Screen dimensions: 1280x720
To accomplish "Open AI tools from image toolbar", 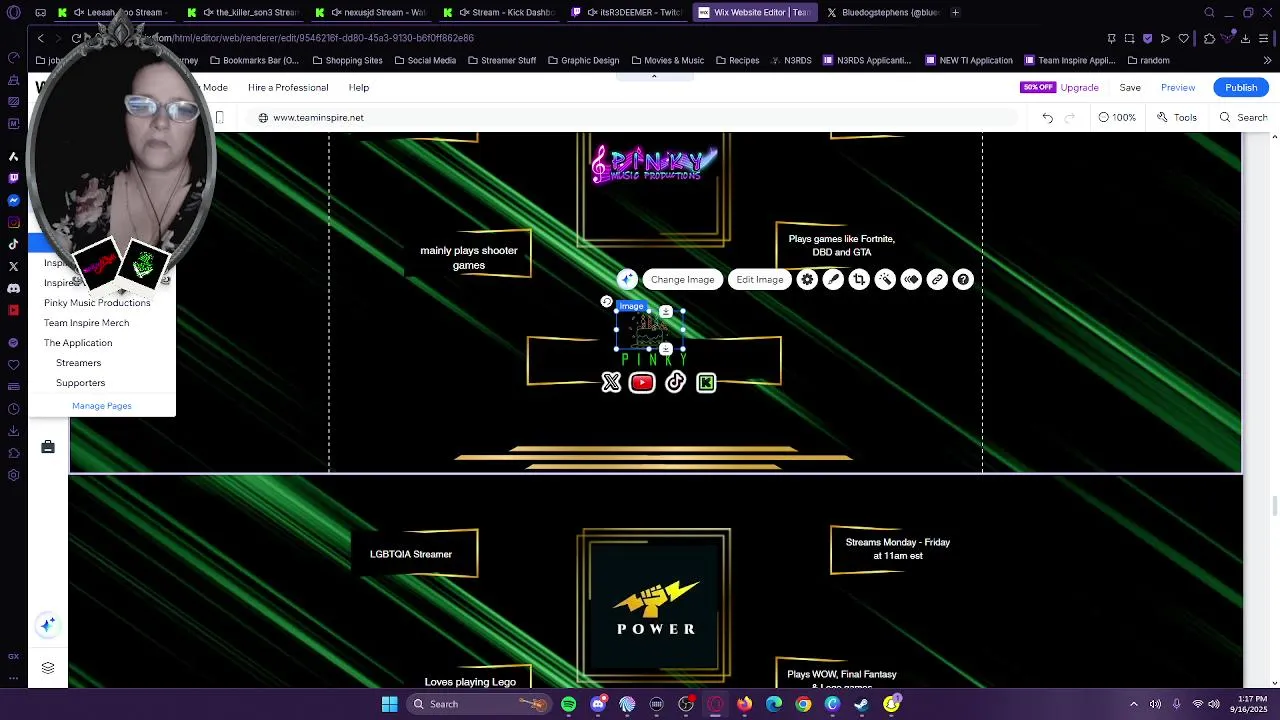I will coord(627,280).
